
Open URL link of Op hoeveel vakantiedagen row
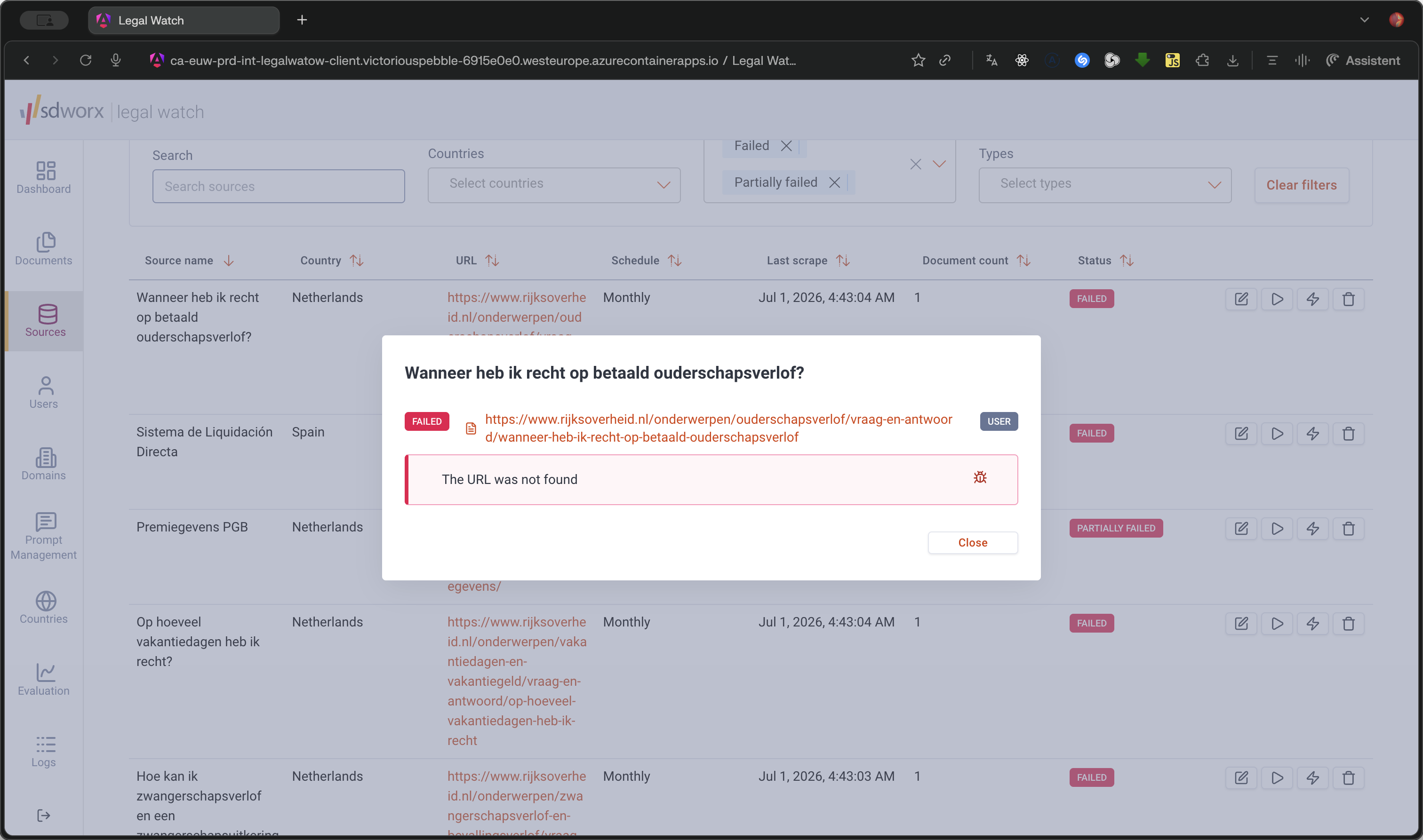tap(516, 681)
